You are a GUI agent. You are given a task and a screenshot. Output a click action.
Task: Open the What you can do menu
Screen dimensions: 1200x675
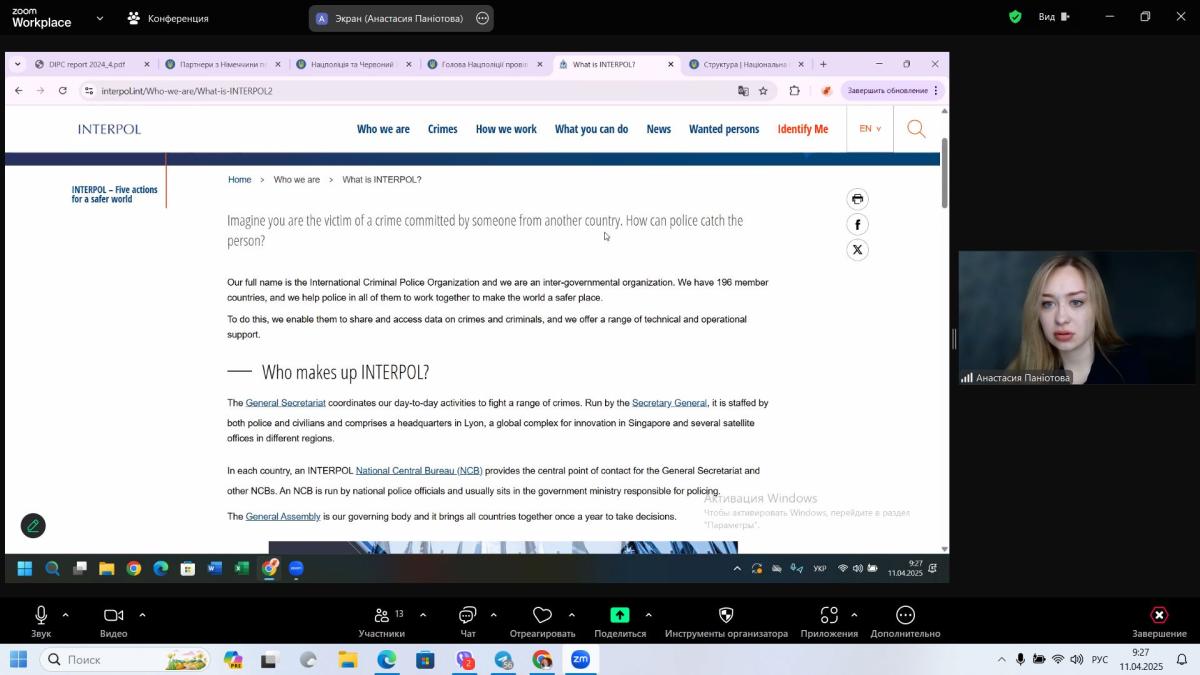click(591, 129)
